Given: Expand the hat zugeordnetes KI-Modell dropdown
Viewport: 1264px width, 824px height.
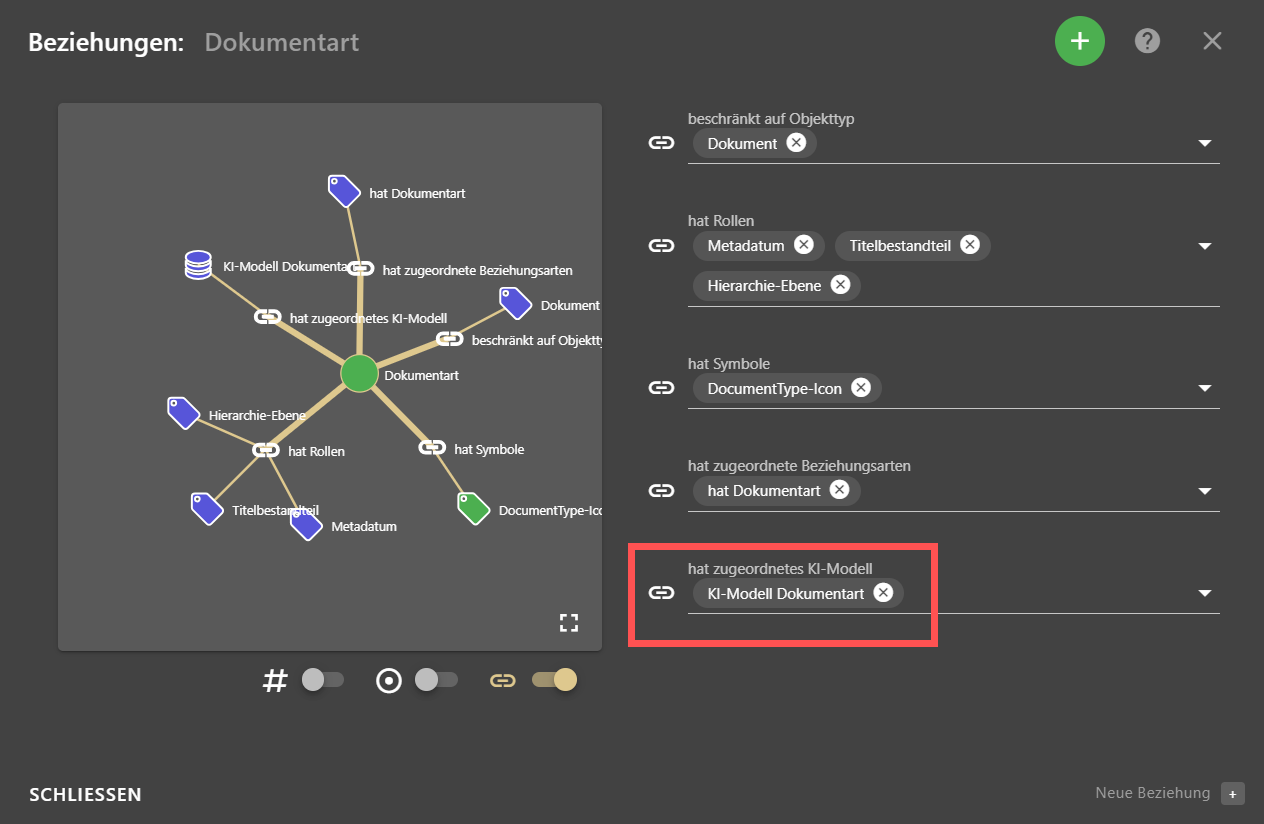Looking at the screenshot, I should point(1205,593).
